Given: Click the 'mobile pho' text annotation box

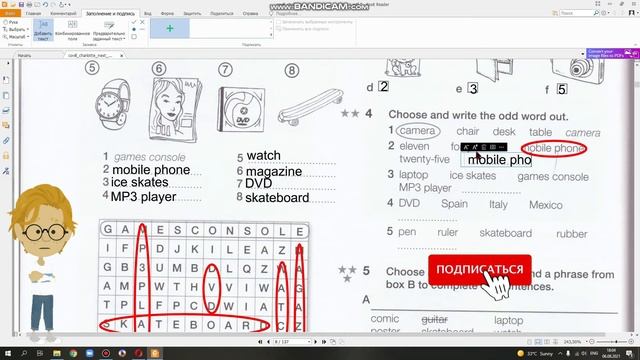Looking at the screenshot, I should tap(496, 160).
